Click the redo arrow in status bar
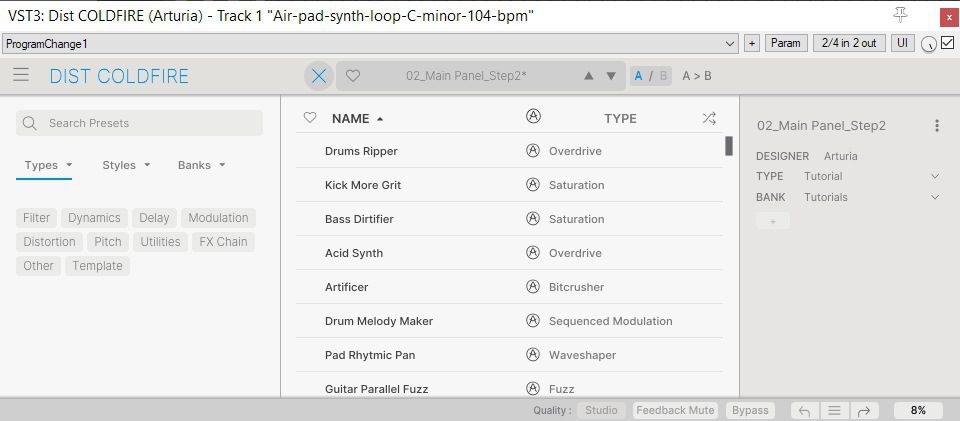 [863, 411]
